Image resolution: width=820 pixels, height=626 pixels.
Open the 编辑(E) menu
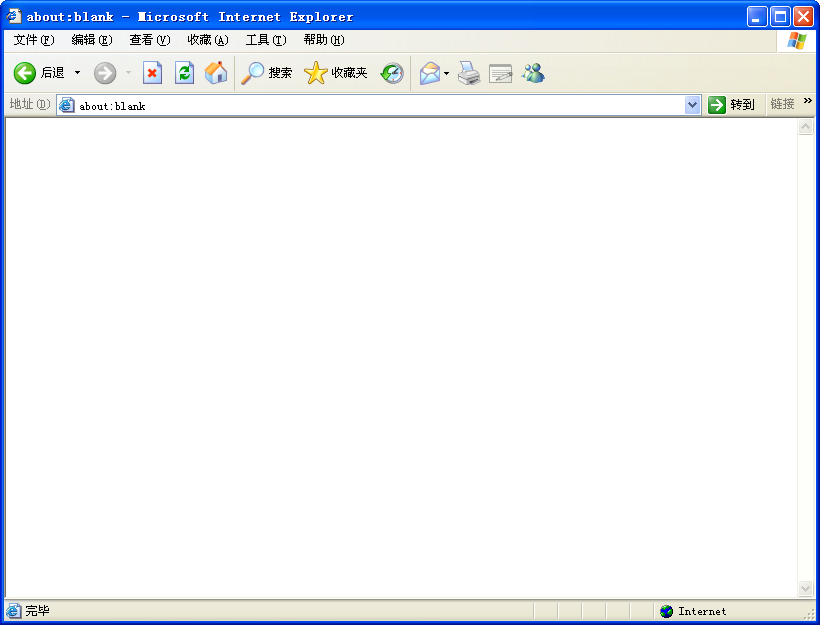point(92,40)
